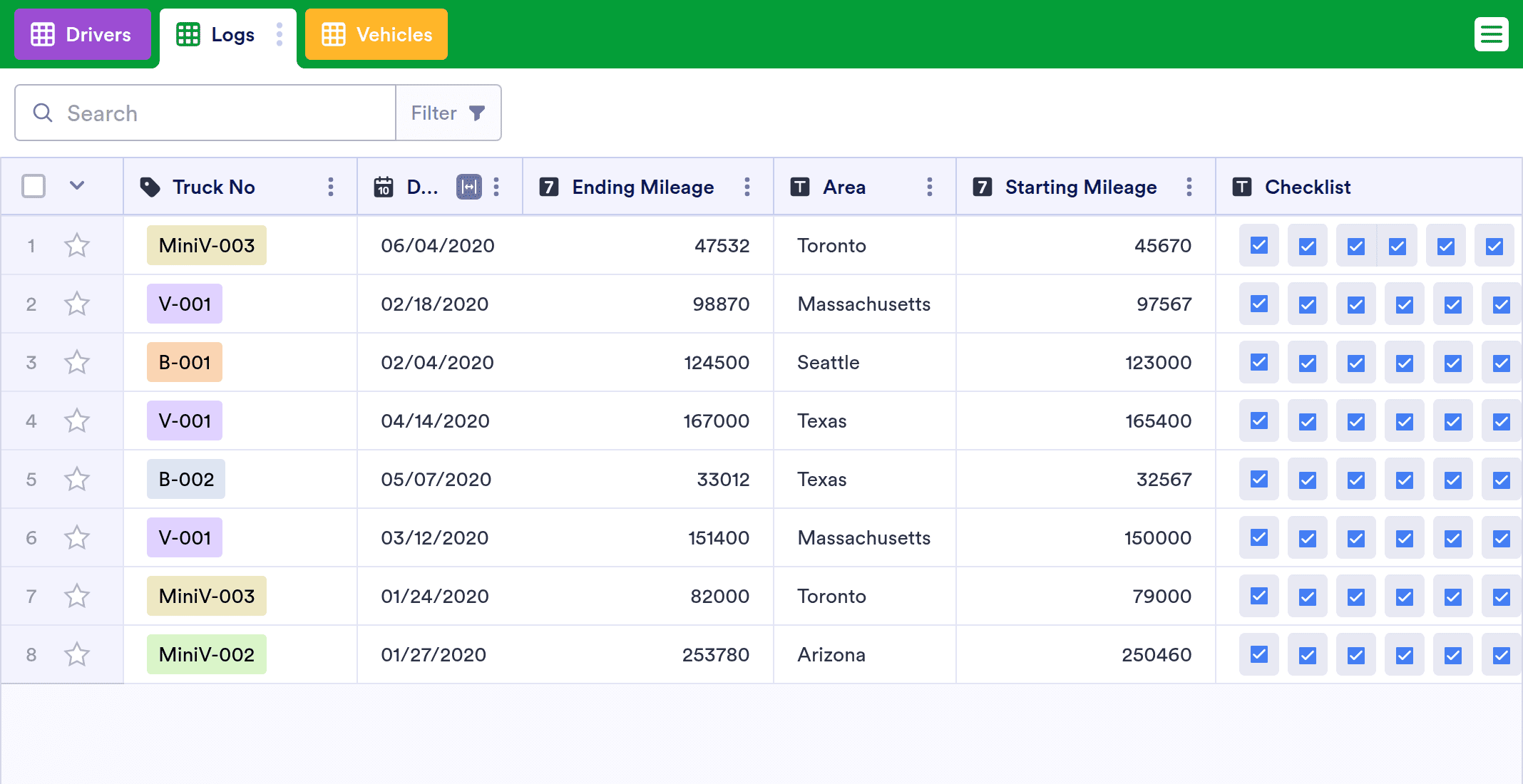The height and width of the screenshot is (784, 1523).
Task: Star row 1 MiniV-003 entry
Action: [x=77, y=245]
